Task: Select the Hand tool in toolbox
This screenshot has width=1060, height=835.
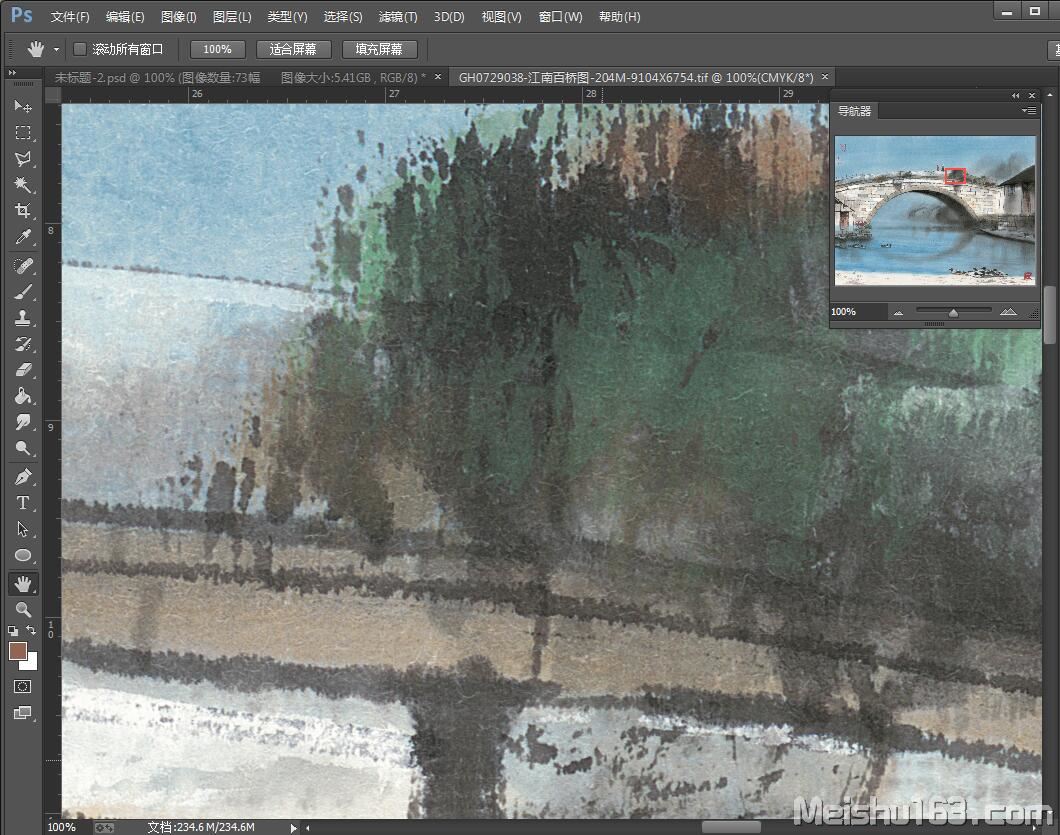Action: (x=22, y=583)
